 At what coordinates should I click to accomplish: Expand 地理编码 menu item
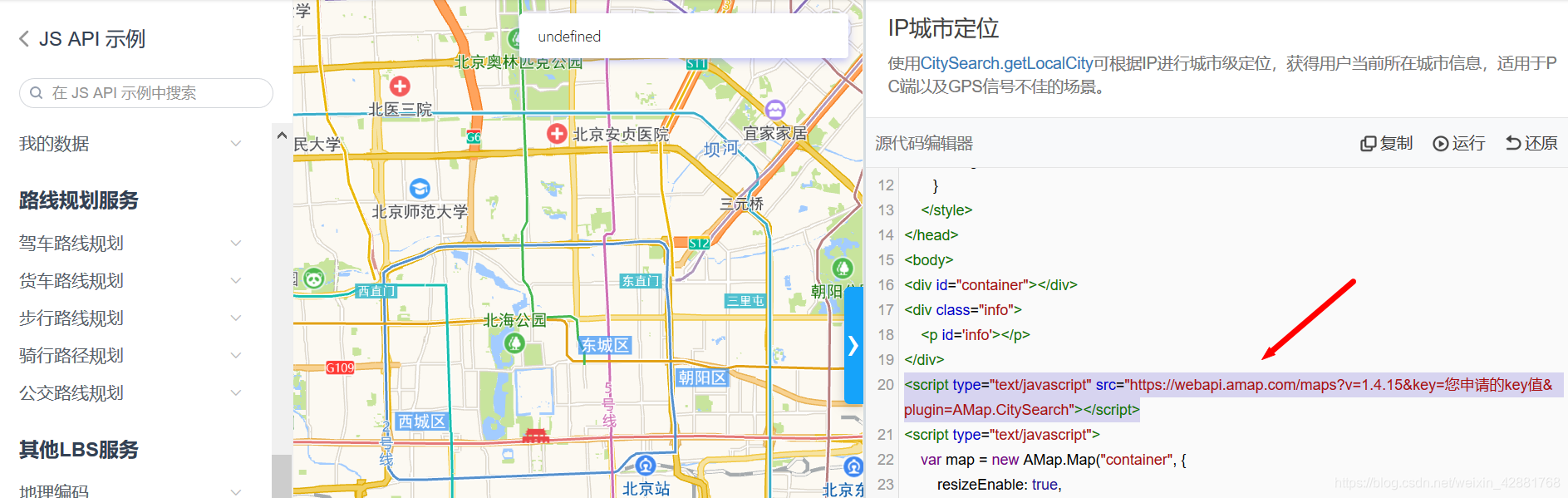pos(236,491)
